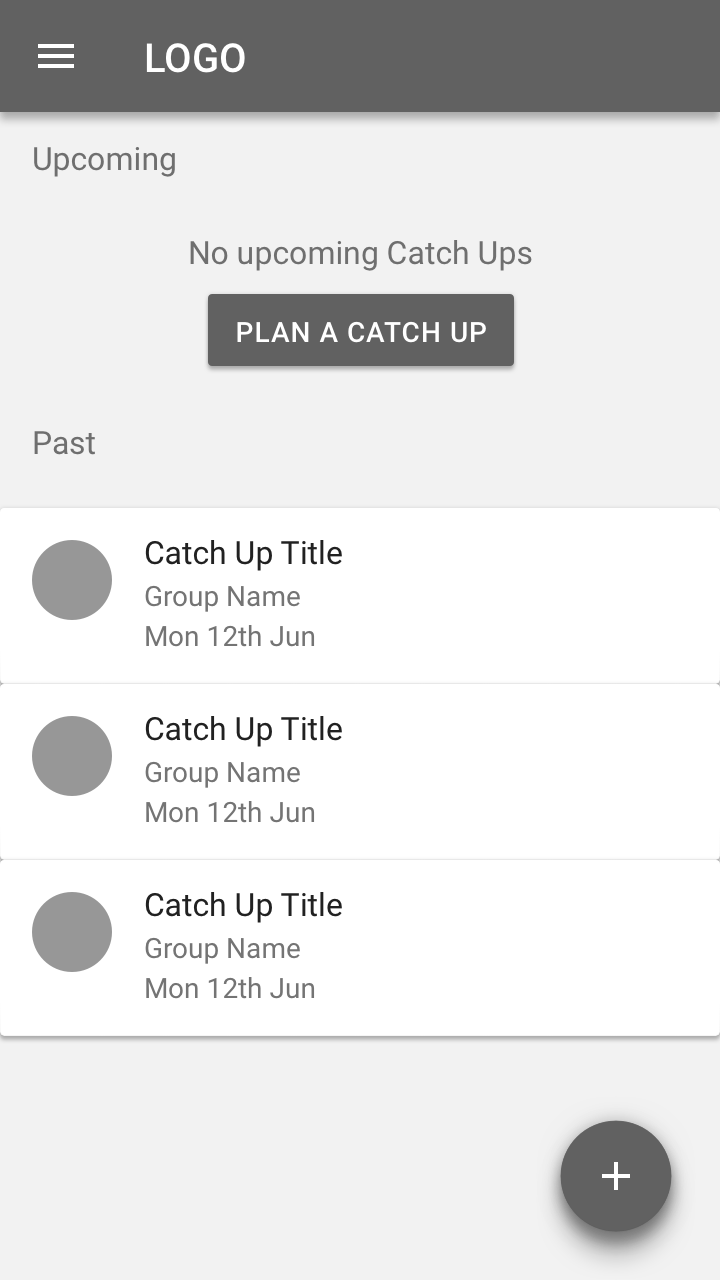Click the No upcoming Catch Ups message

tap(360, 253)
